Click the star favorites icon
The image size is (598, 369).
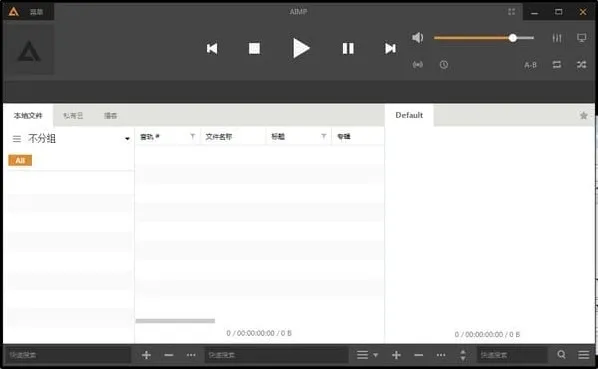point(584,116)
